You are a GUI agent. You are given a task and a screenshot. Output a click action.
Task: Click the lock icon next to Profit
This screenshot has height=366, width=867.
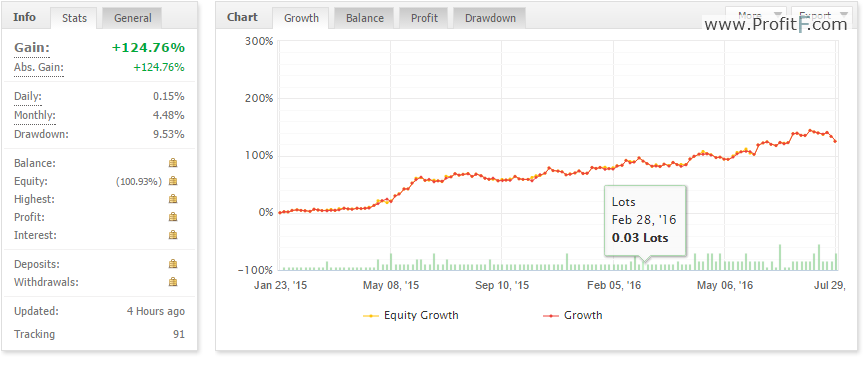coord(173,217)
